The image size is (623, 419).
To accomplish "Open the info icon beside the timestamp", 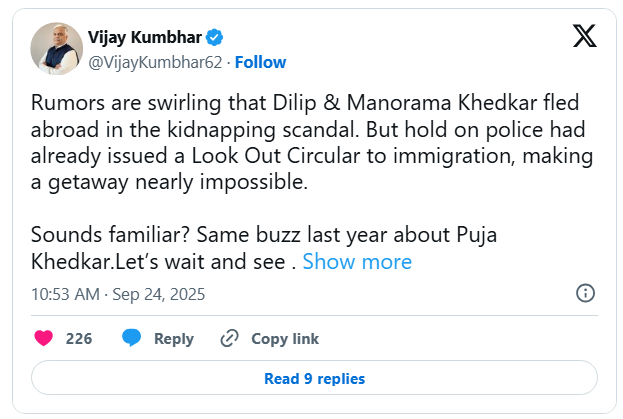I will (x=586, y=293).
